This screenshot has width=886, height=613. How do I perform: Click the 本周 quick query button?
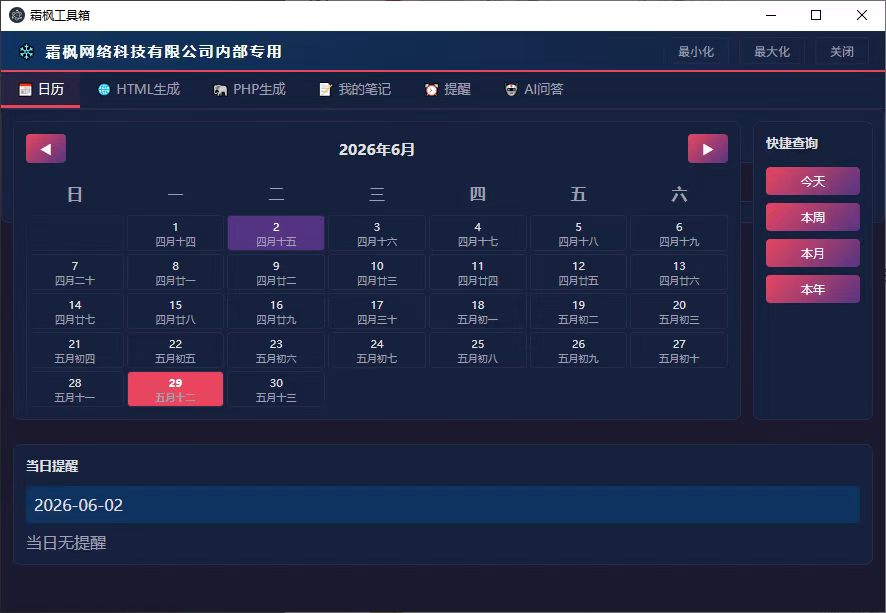(813, 218)
